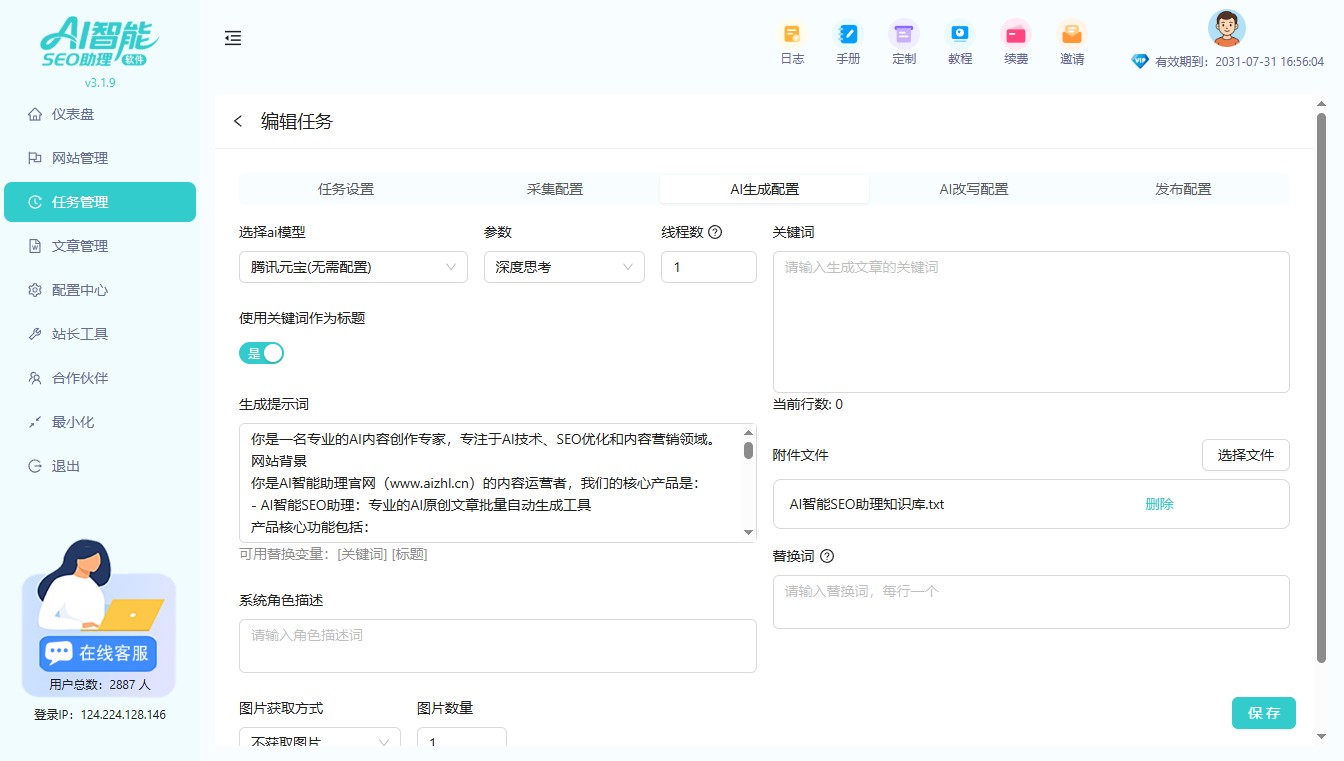Click the 保存 save button
This screenshot has height=761, width=1344.
click(x=1263, y=713)
